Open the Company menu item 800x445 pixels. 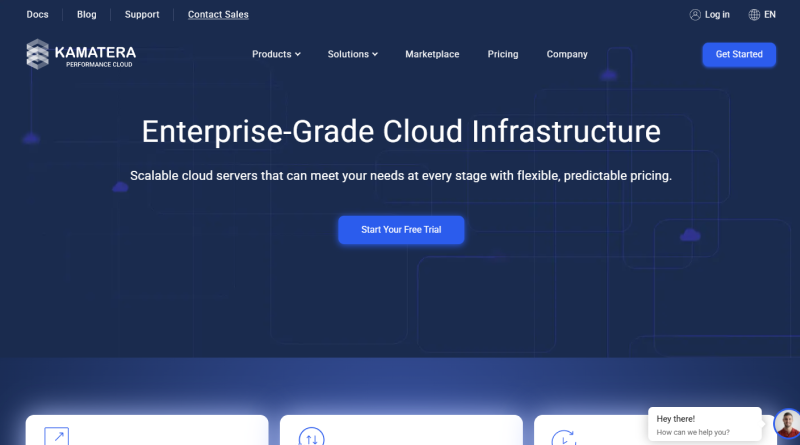click(567, 54)
